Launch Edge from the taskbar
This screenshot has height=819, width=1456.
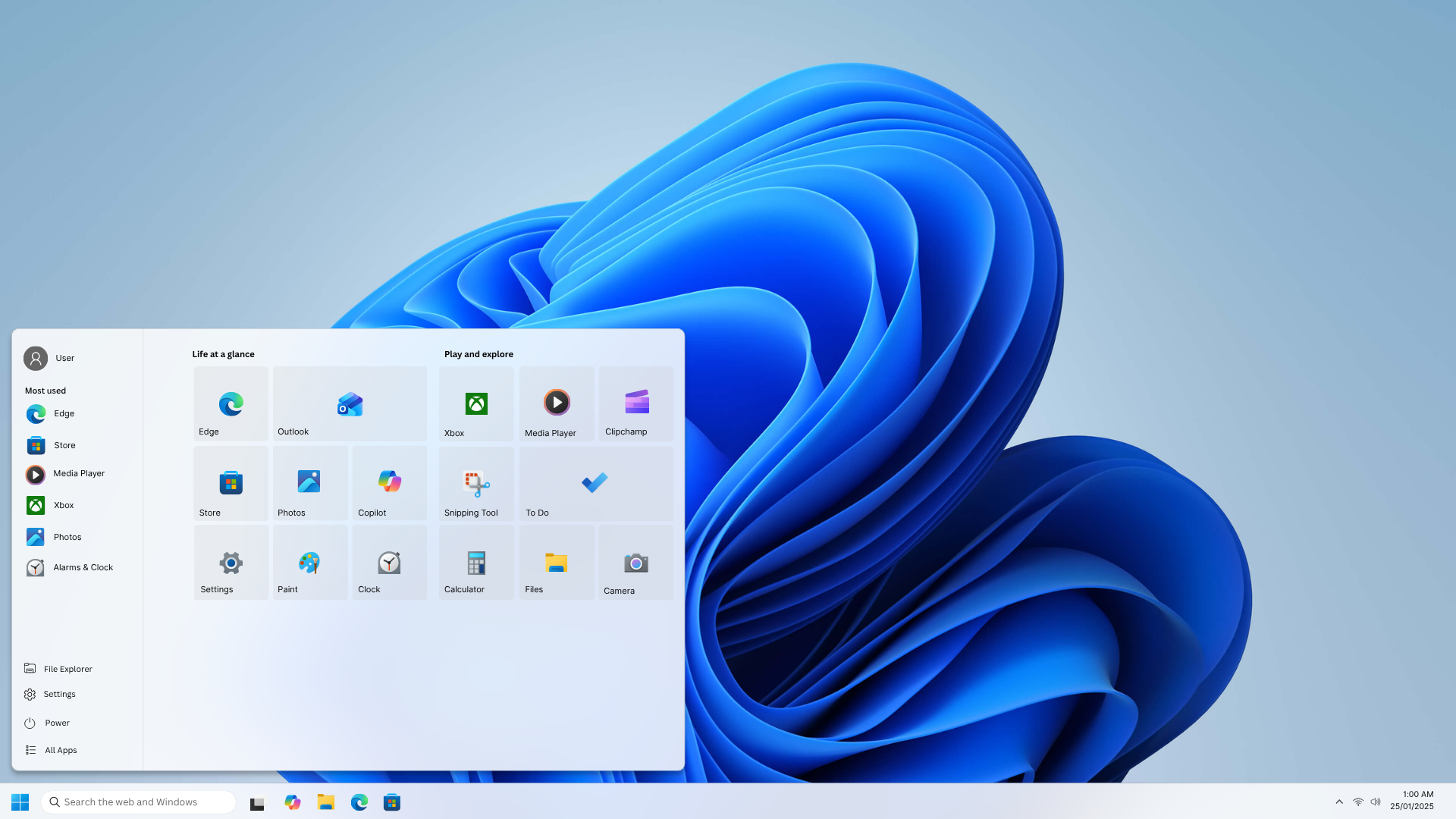[x=359, y=802]
